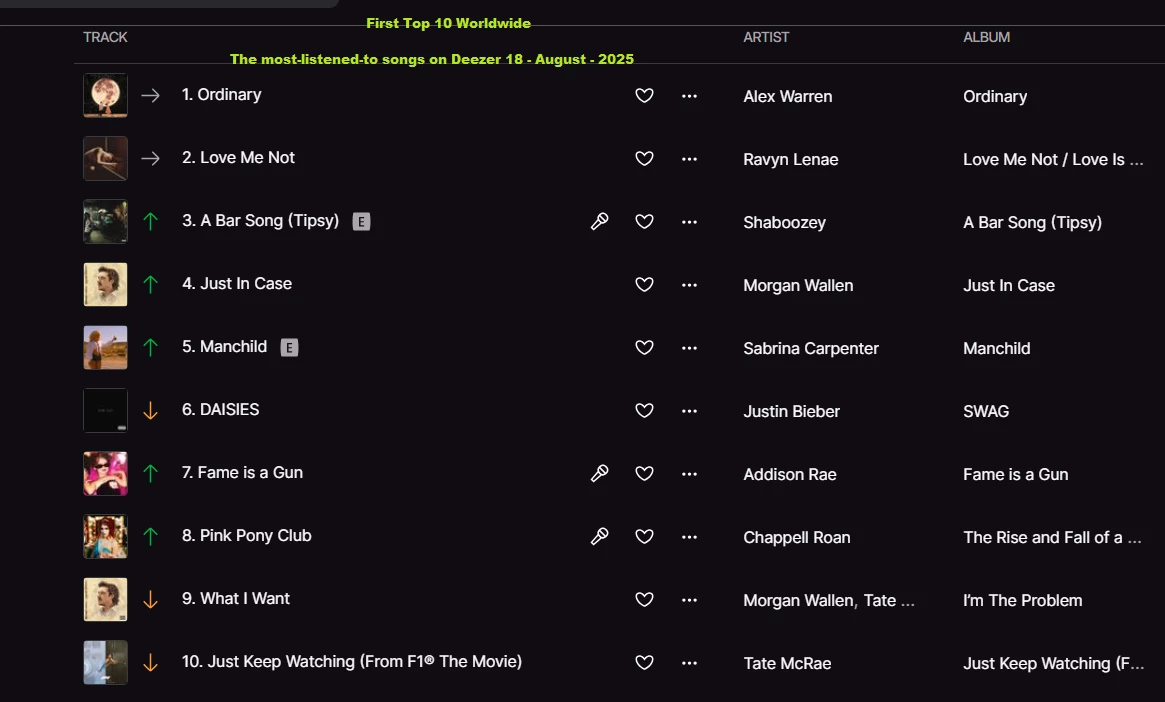Open more options for DAISIES
The height and width of the screenshot is (702, 1165).
coord(689,411)
